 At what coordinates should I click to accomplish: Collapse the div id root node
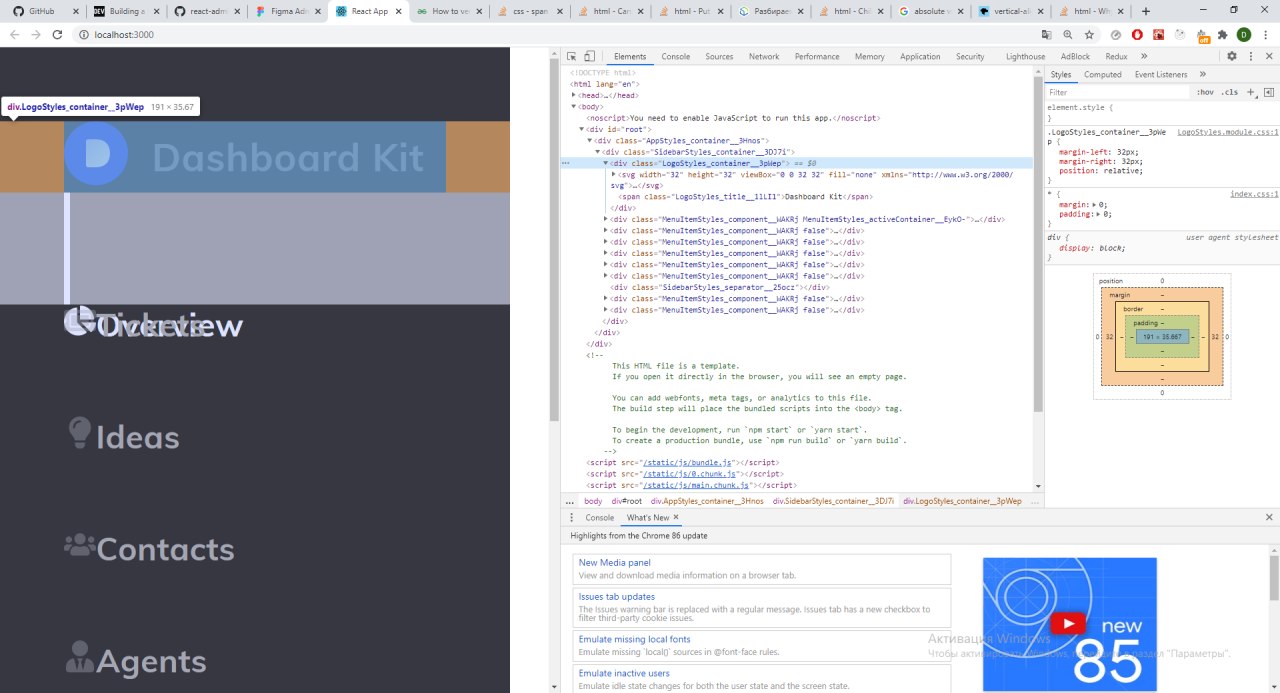coord(582,129)
